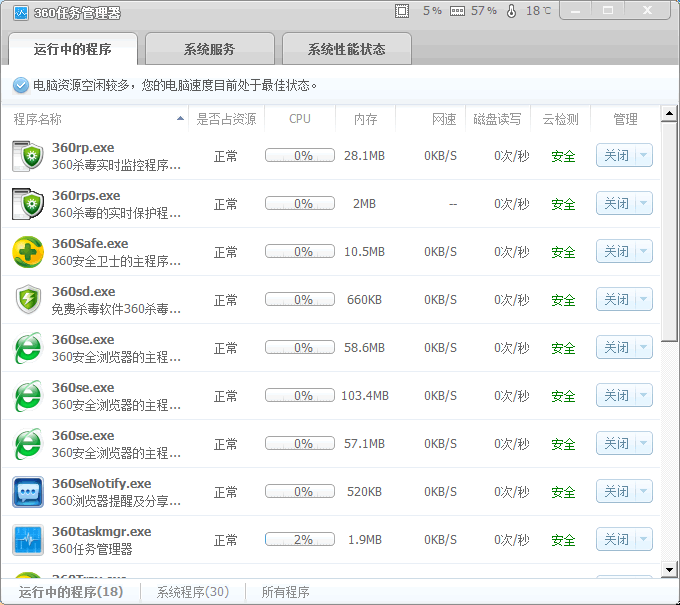The height and width of the screenshot is (605, 680).
Task: Expand the dropdown arrow beside 360rp.exe 关闭 button
Action: [643, 156]
